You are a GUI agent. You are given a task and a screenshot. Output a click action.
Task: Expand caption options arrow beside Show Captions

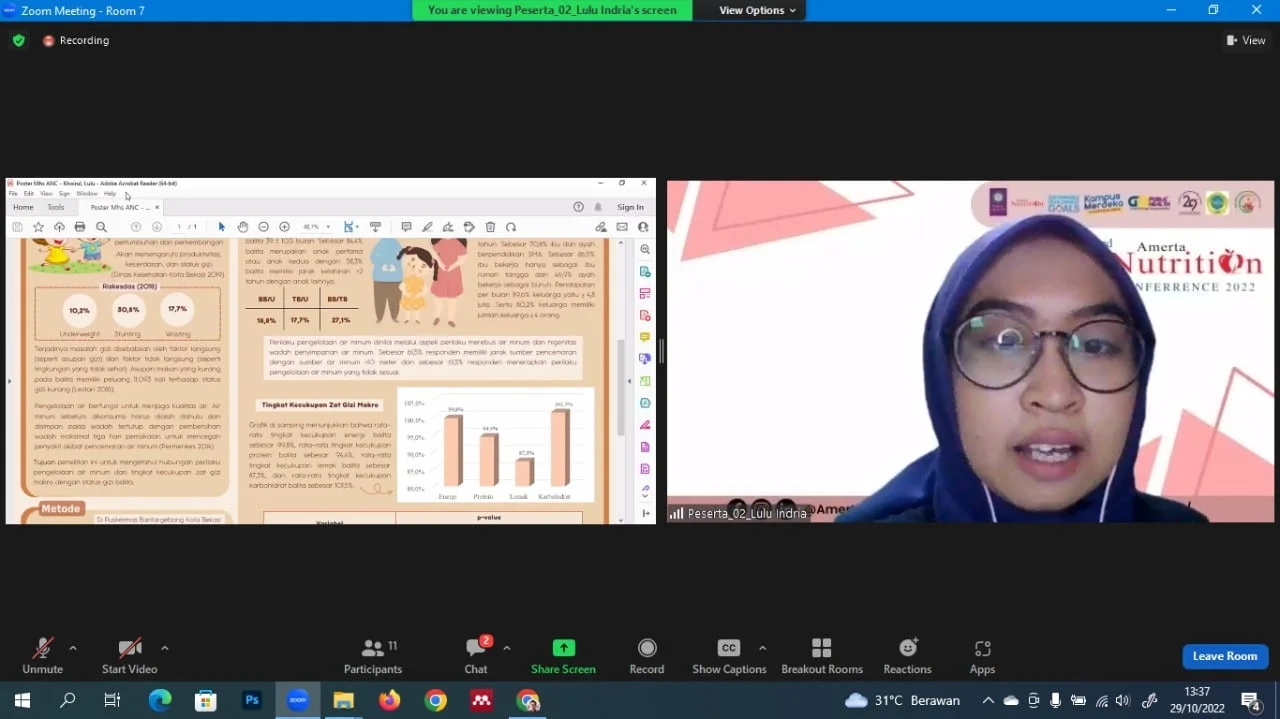[x=763, y=647]
